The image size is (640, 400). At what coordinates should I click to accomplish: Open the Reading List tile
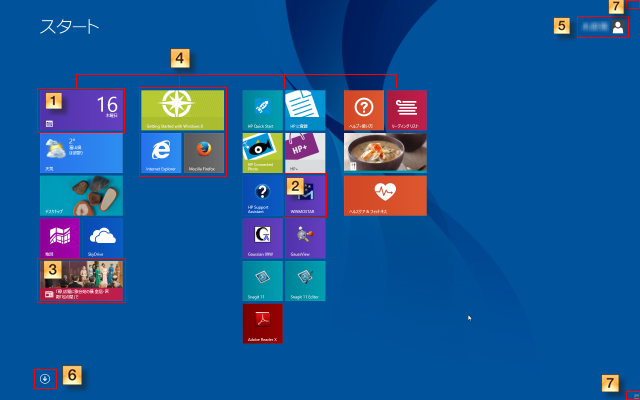[x=406, y=110]
